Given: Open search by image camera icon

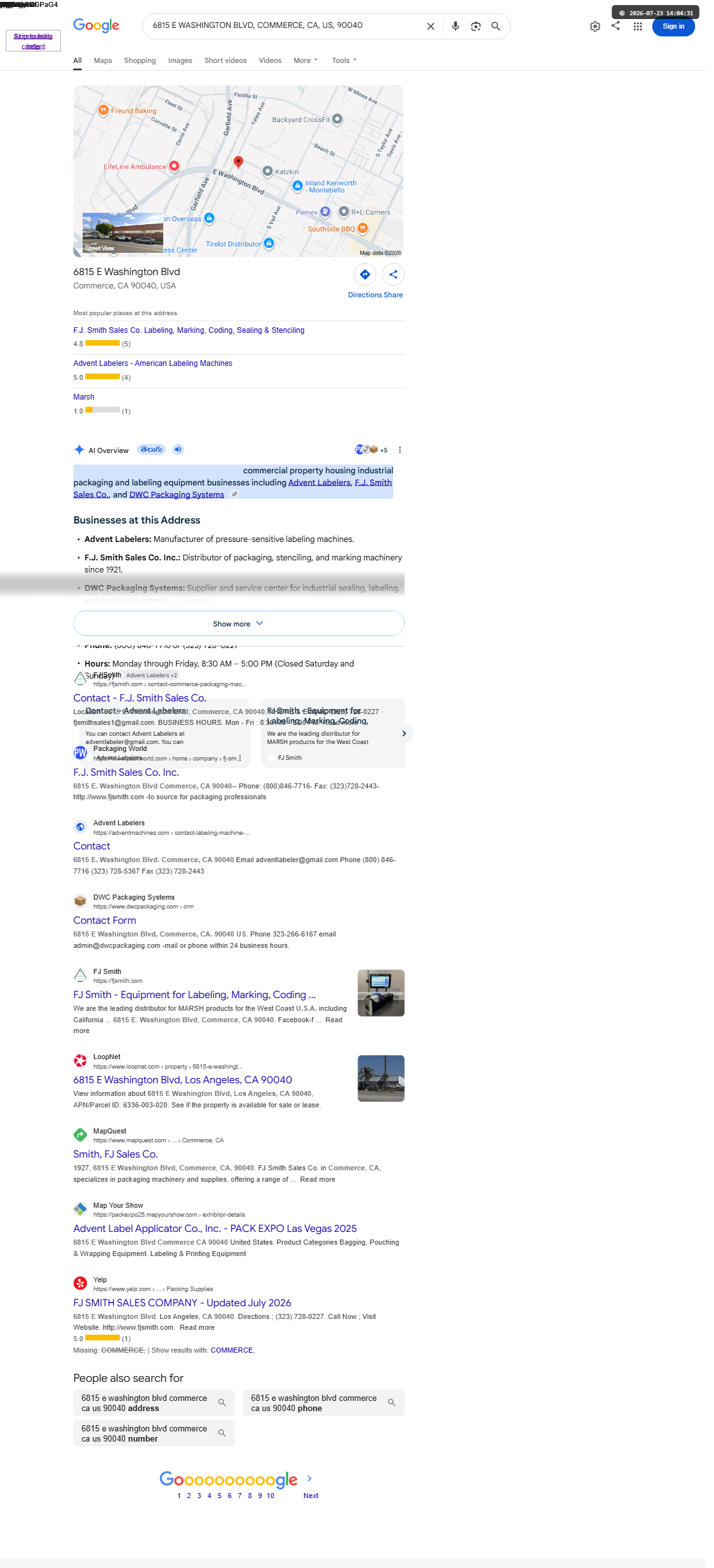Looking at the screenshot, I should pos(476,26).
